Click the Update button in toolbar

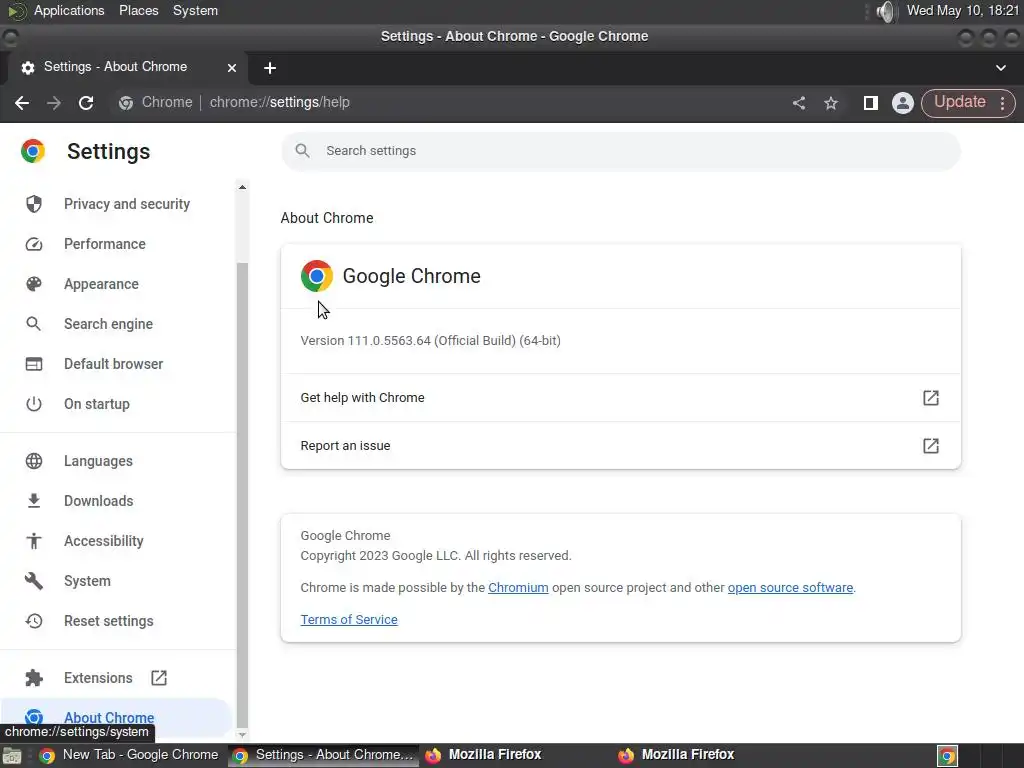pyautogui.click(x=959, y=102)
